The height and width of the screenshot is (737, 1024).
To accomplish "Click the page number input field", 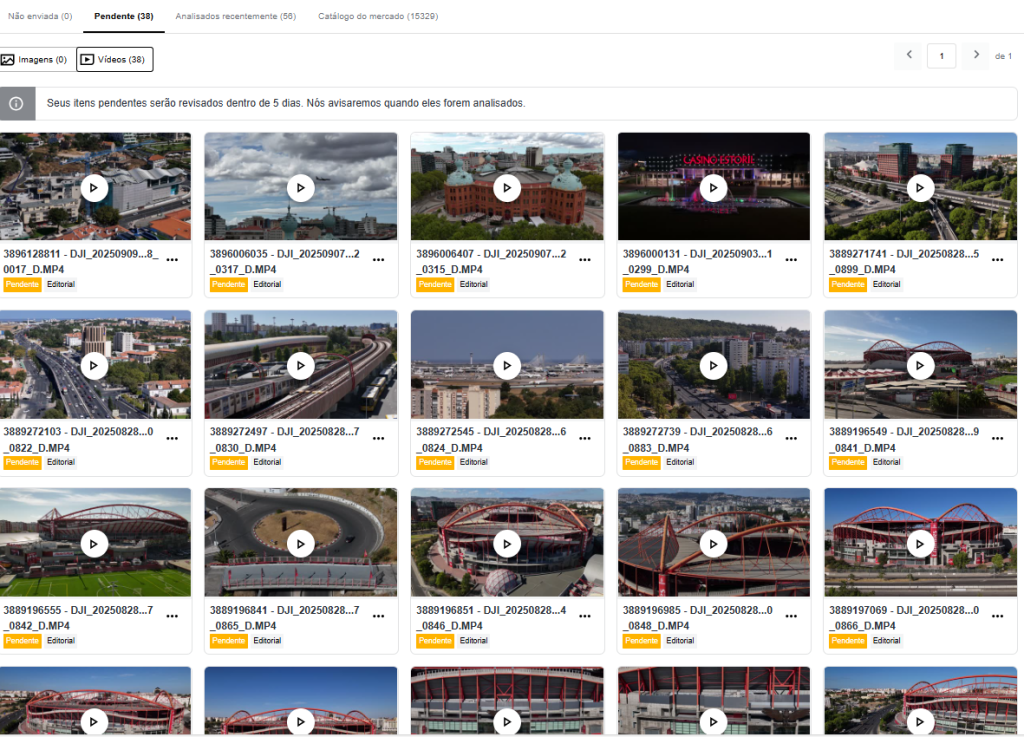I will [x=941, y=56].
